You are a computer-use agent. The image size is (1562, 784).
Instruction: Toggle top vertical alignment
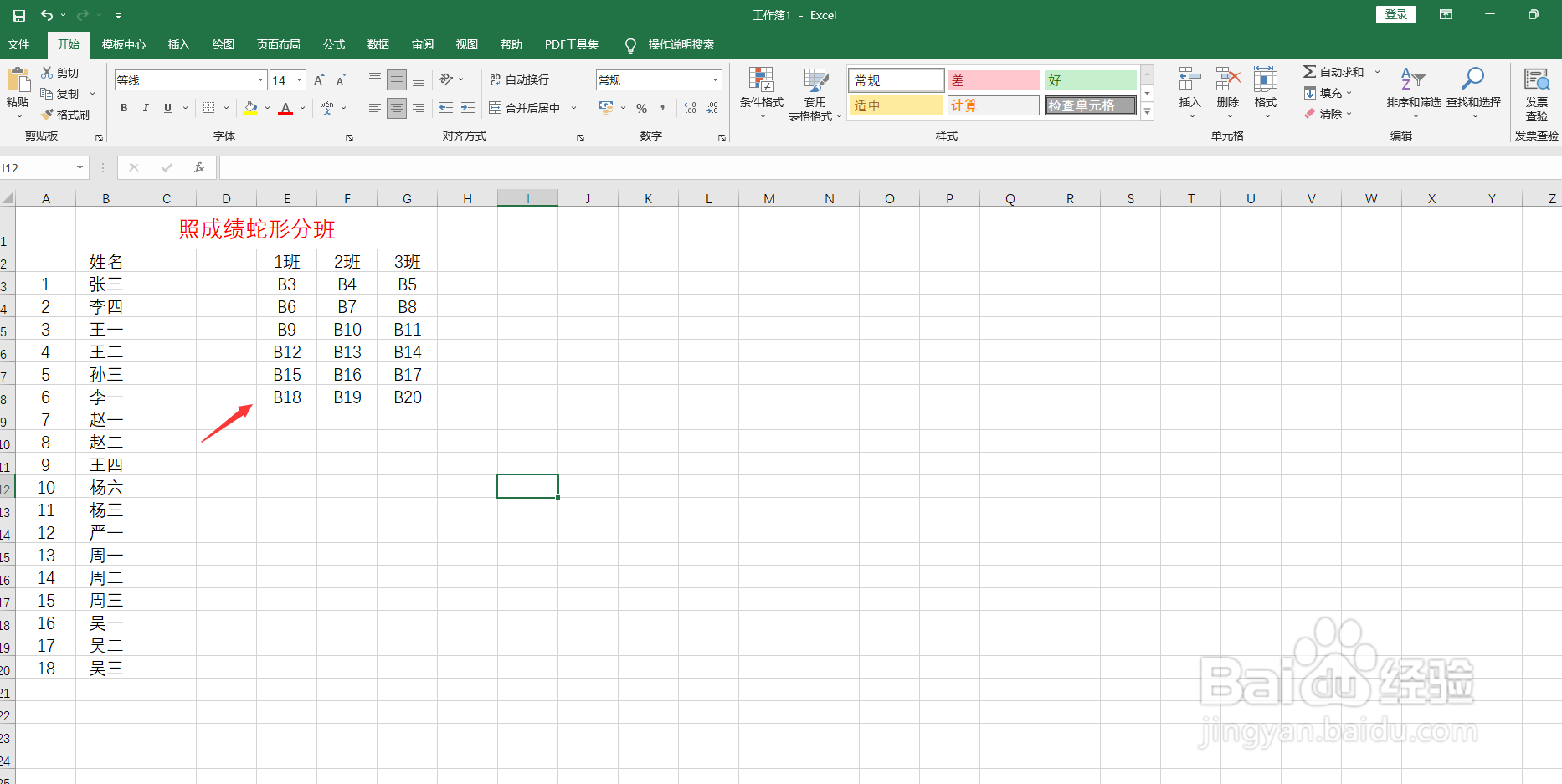(375, 79)
